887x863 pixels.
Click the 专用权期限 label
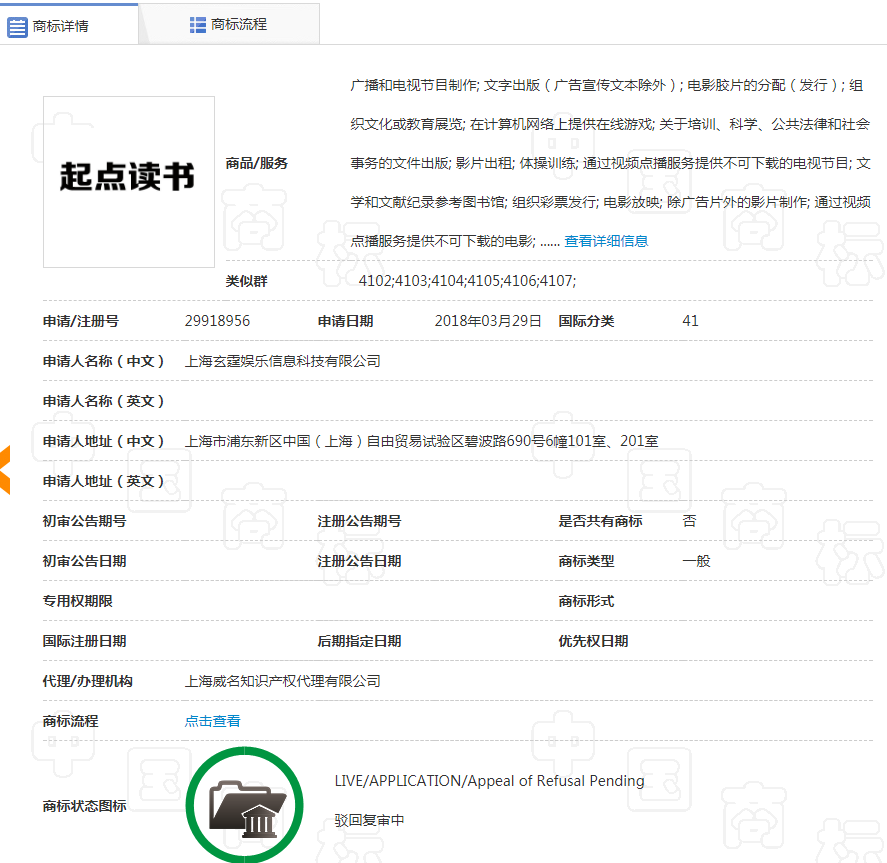[77, 601]
